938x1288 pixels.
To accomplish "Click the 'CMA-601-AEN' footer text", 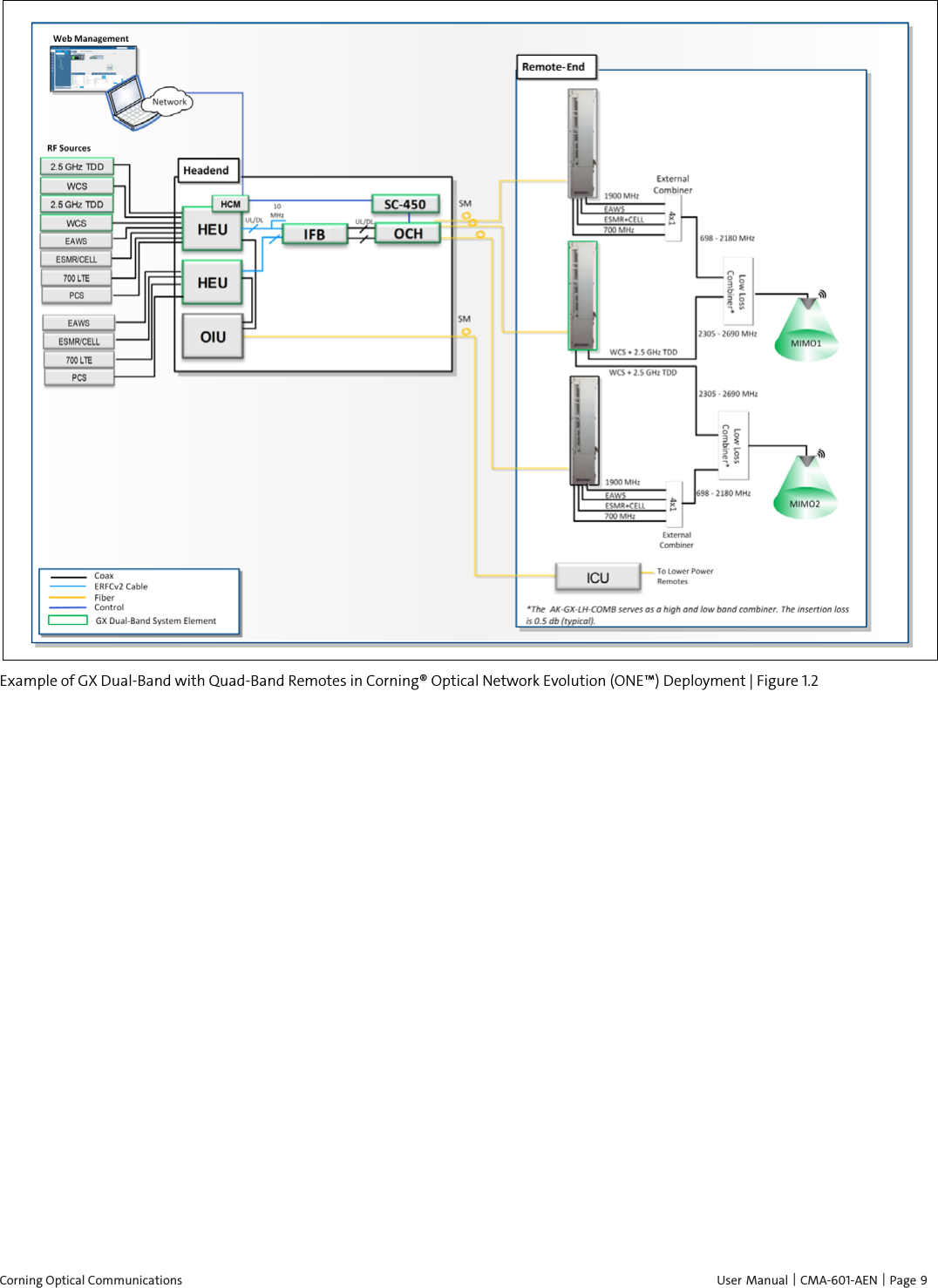I will tap(839, 1280).
